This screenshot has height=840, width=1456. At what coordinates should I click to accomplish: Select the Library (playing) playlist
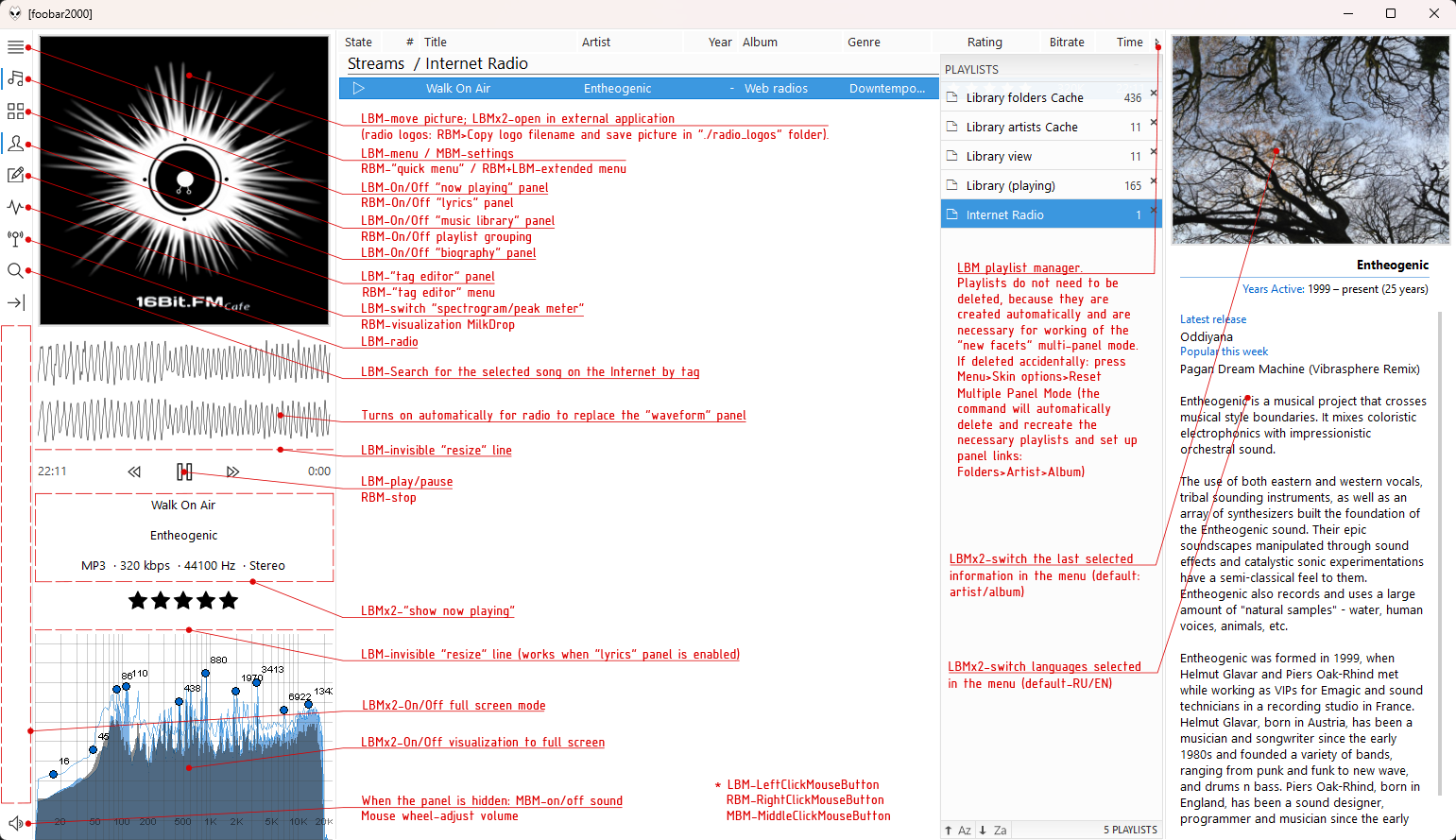[1010, 186]
